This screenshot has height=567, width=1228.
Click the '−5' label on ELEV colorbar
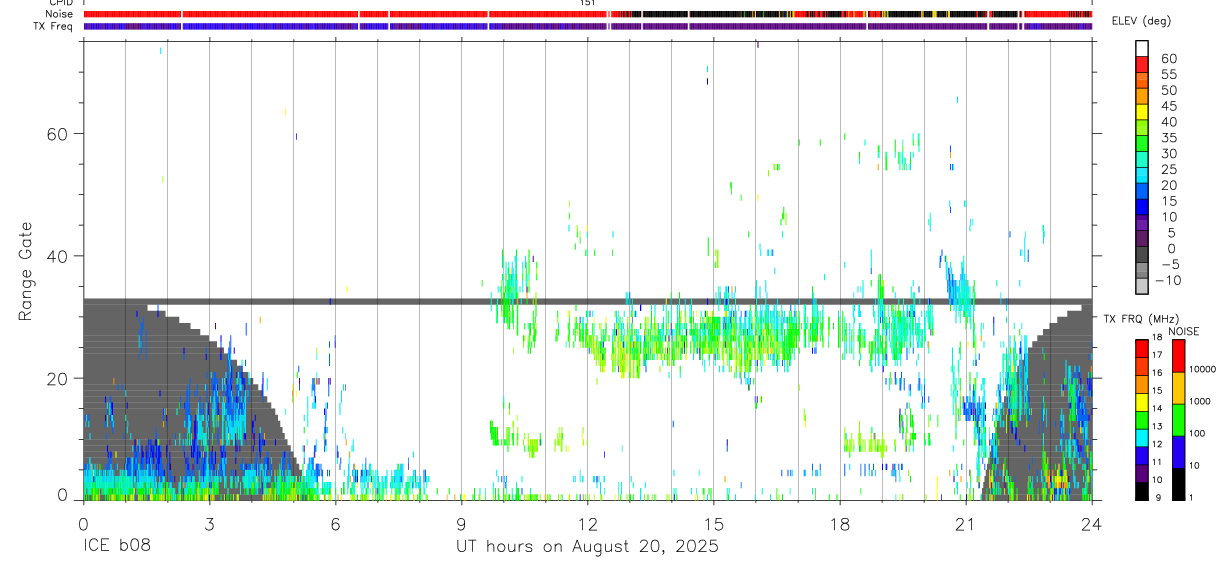[1169, 264]
